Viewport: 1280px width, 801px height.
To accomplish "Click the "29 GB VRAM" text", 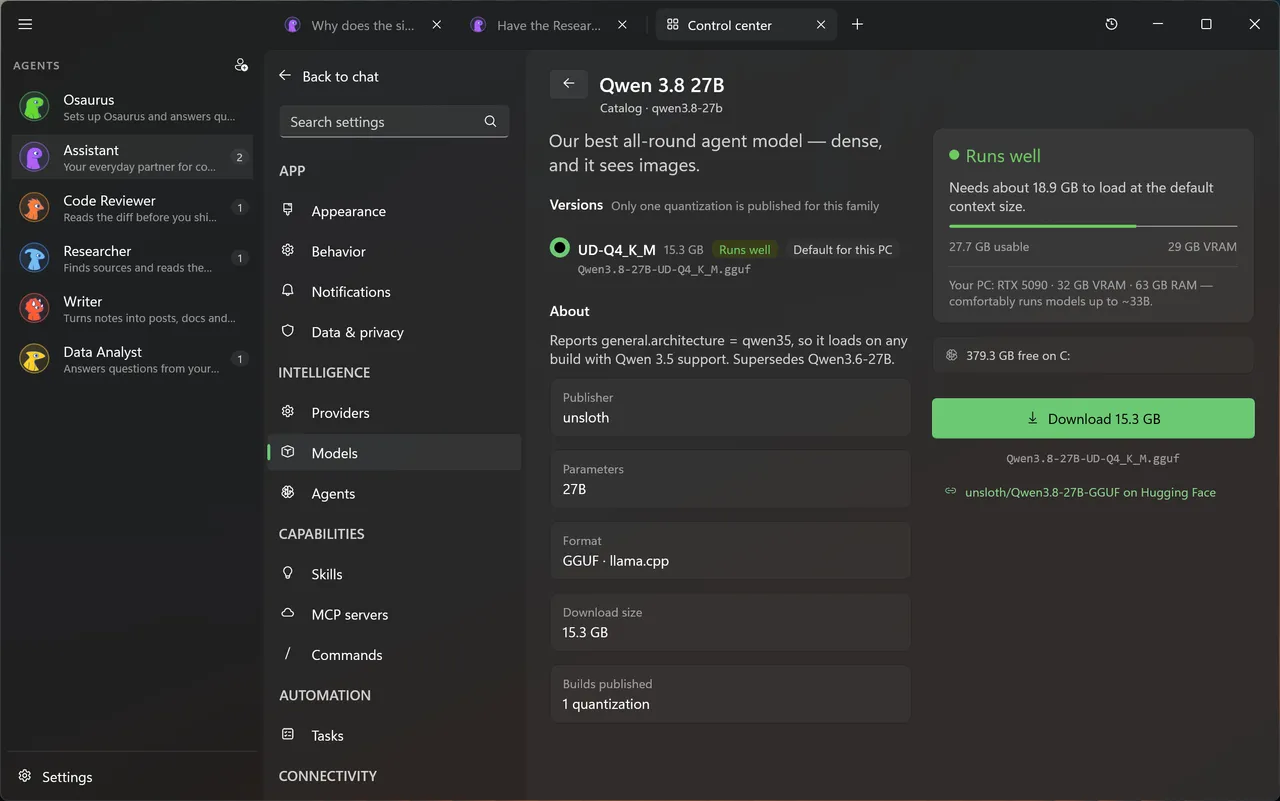I will (x=1202, y=246).
